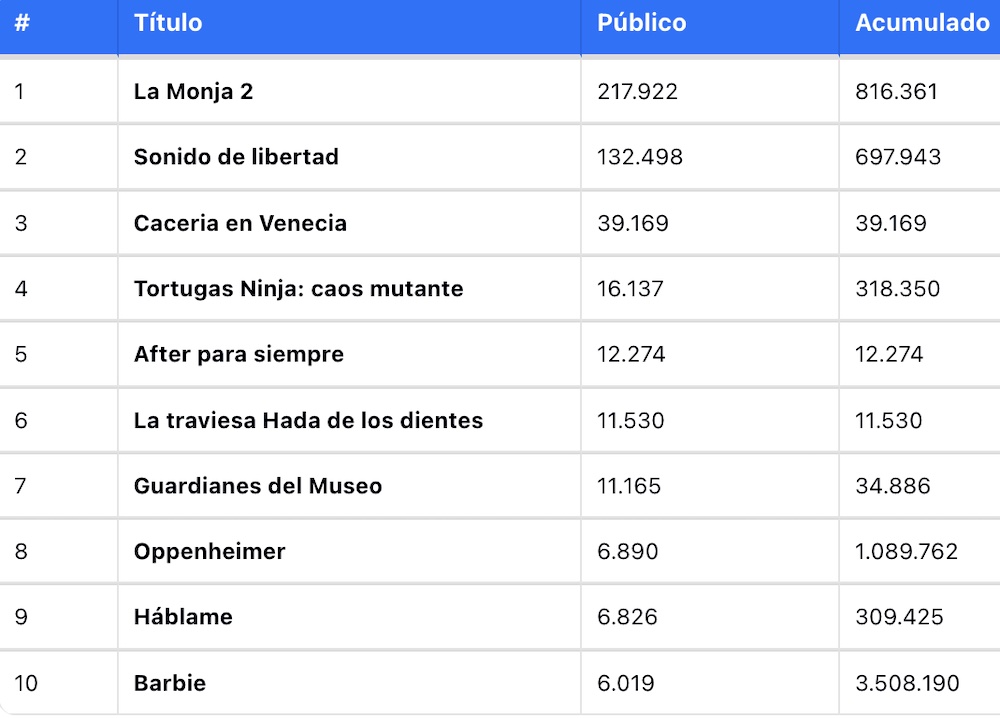
Task: Click La traviesa Hada de los dientes
Action: coord(308,420)
